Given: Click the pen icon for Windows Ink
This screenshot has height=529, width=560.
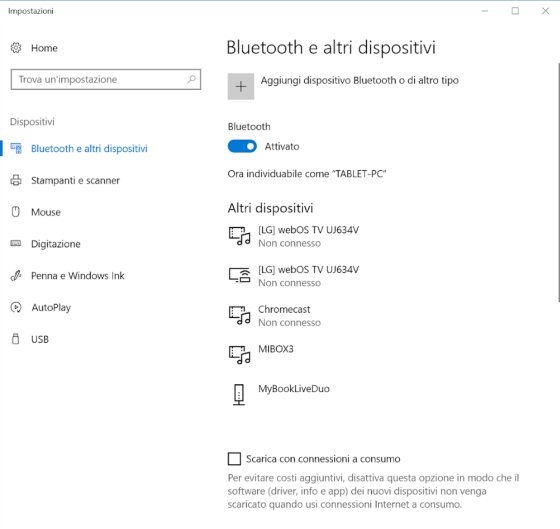Looking at the screenshot, I should (x=16, y=275).
